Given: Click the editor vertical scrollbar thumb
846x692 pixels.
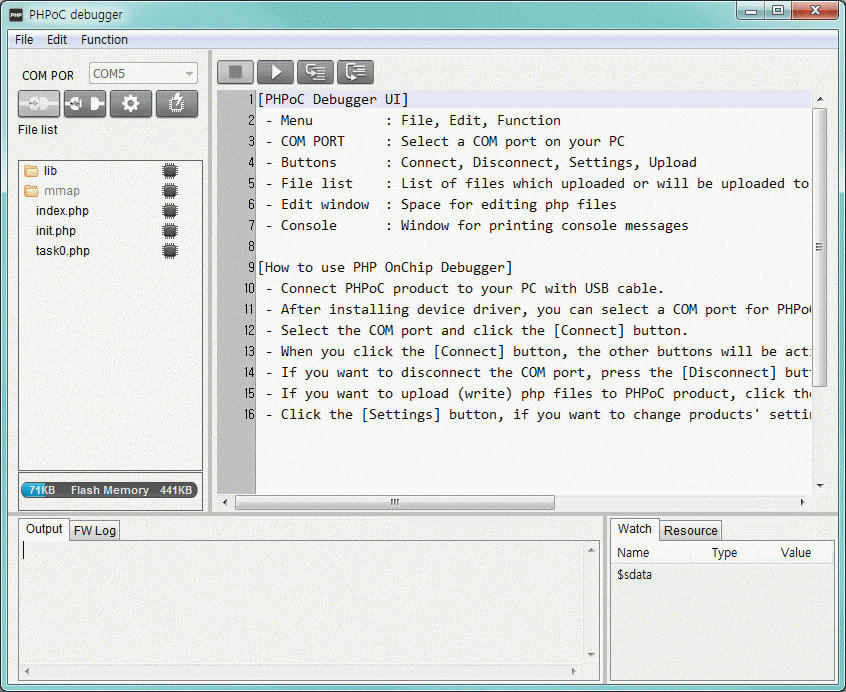Looking at the screenshot, I should pos(820,247).
